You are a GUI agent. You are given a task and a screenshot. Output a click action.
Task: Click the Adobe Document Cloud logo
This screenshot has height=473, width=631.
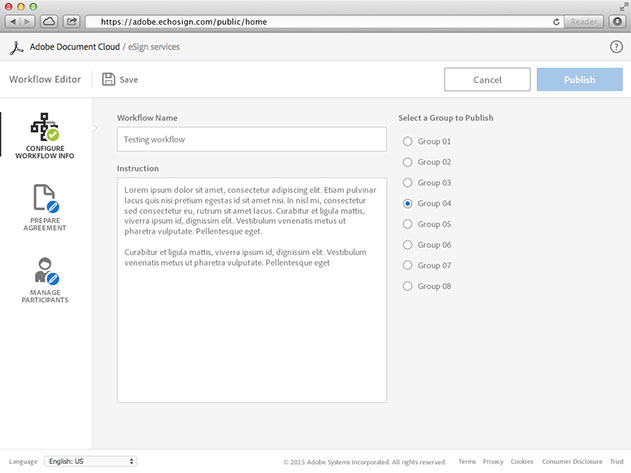click(x=16, y=47)
